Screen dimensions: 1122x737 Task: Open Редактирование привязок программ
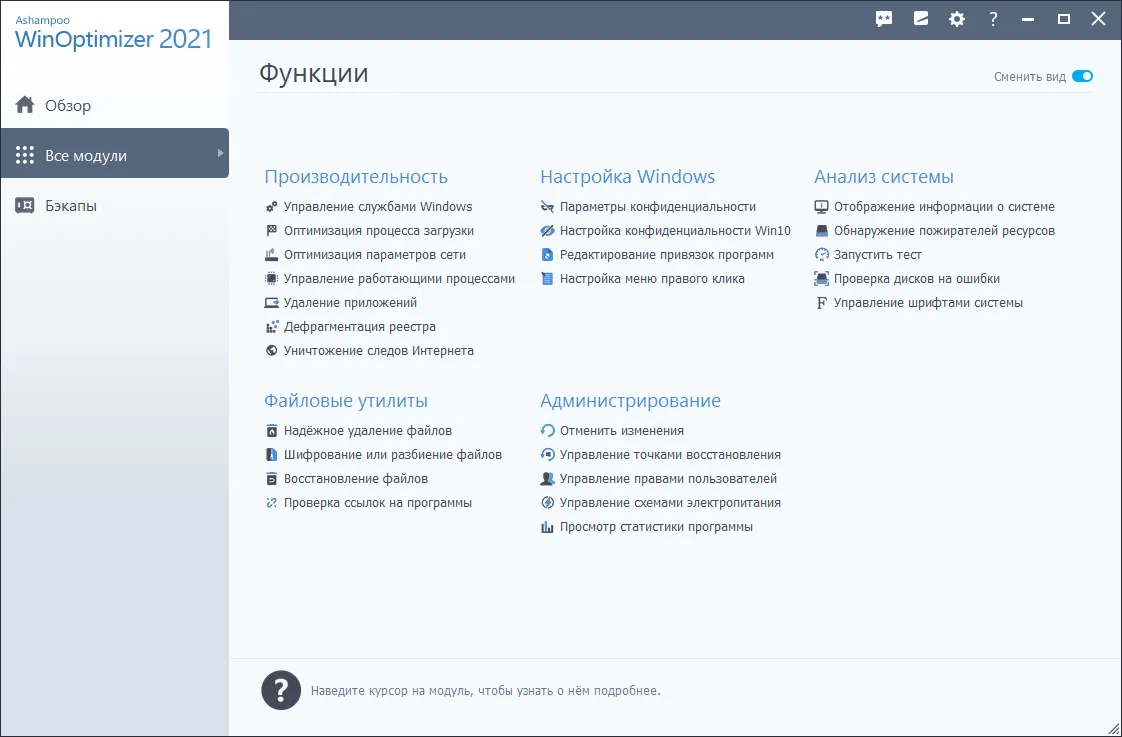pyautogui.click(x=666, y=255)
